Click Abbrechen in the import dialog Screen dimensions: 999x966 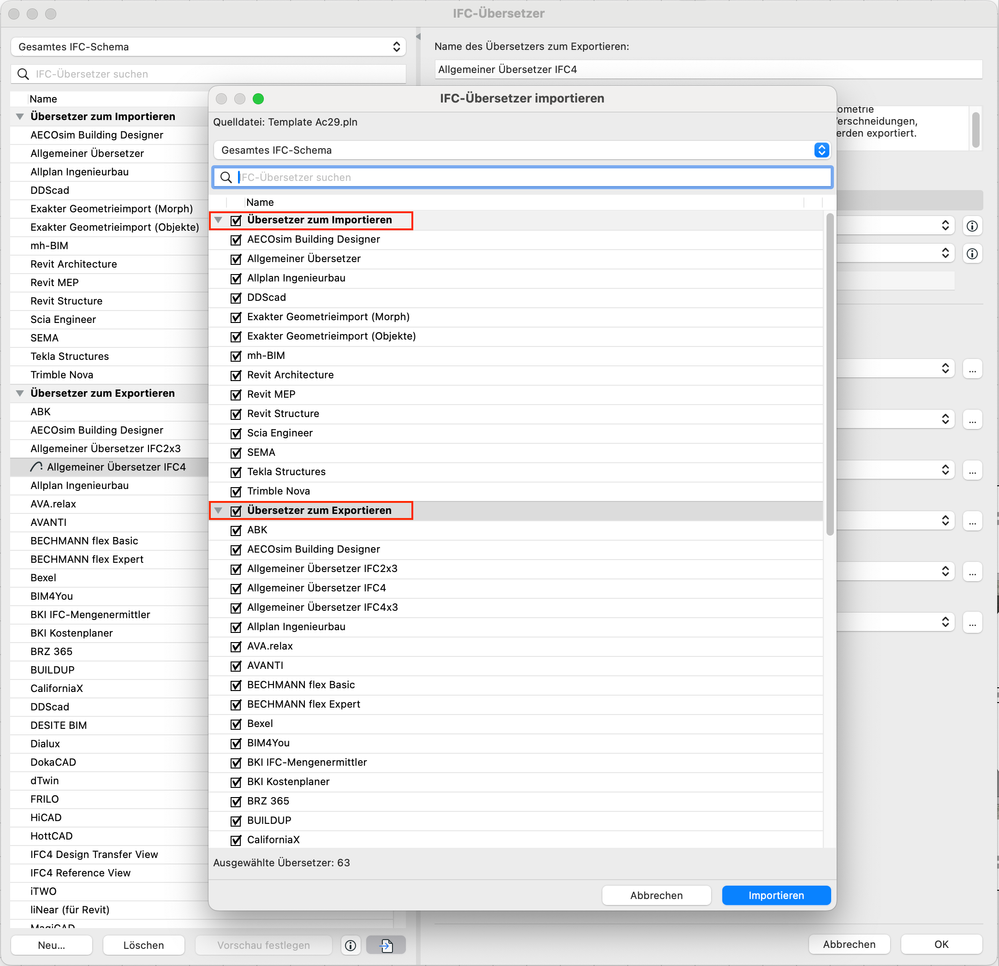(656, 895)
